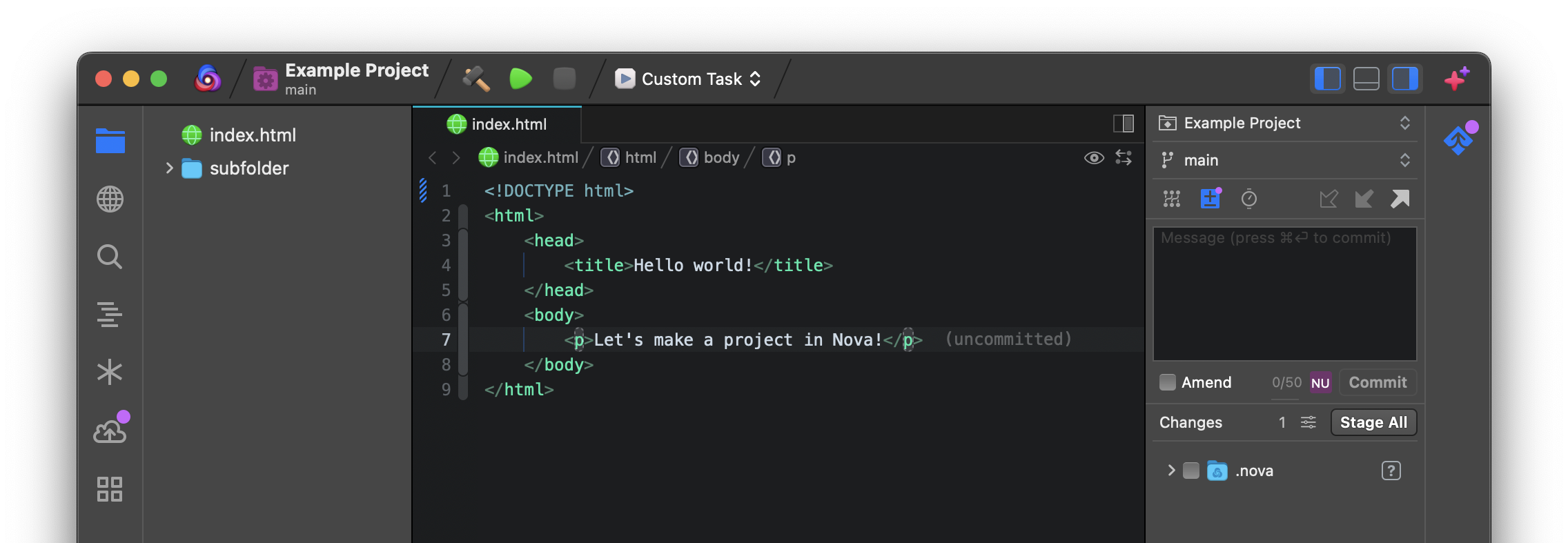Click the body breadcrumb item

[710, 158]
